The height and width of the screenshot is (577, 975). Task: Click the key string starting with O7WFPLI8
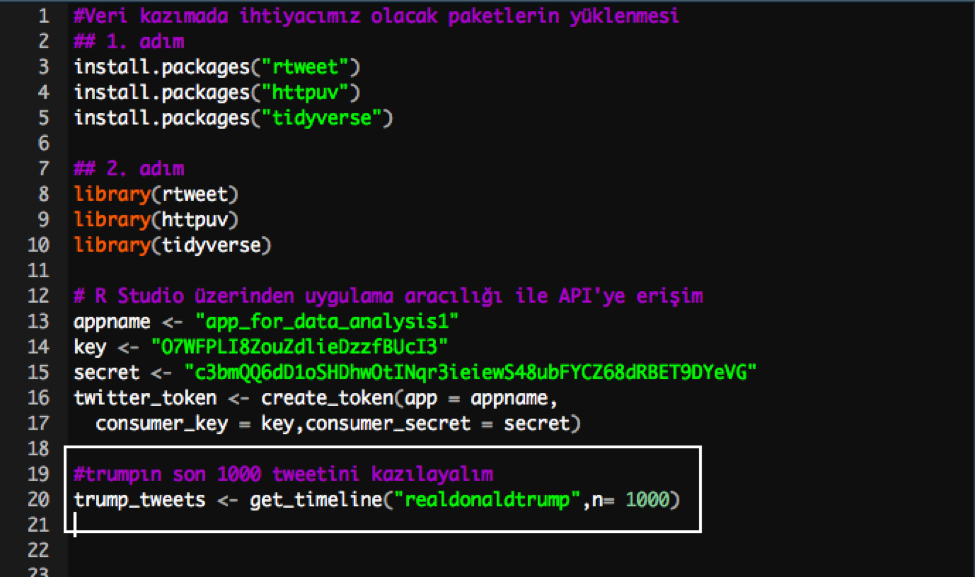tap(298, 347)
